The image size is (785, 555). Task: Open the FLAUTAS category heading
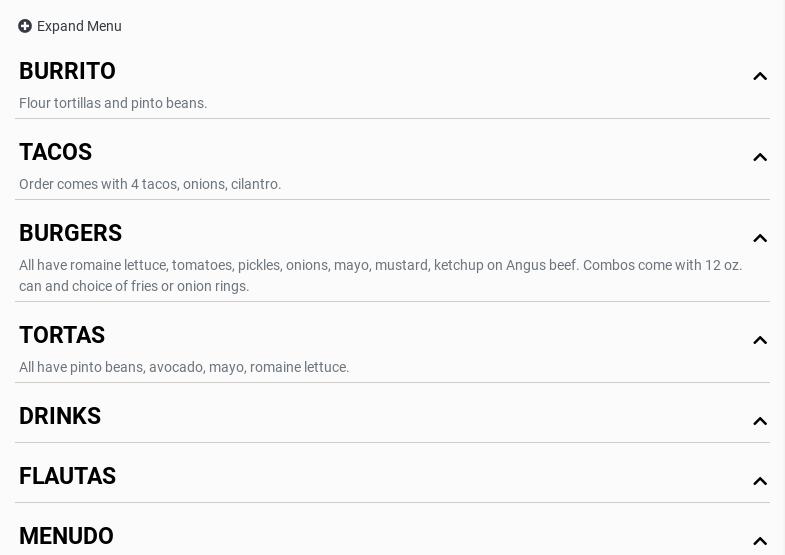(67, 476)
